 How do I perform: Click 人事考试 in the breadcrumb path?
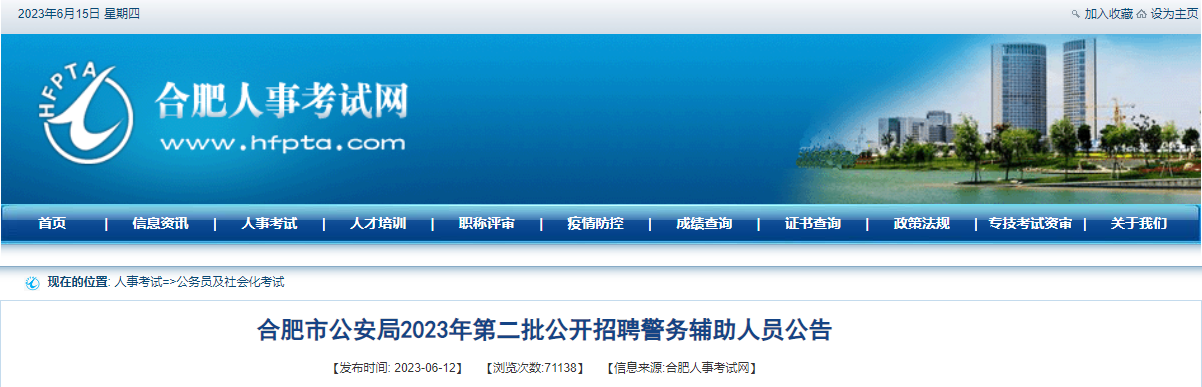tap(138, 283)
